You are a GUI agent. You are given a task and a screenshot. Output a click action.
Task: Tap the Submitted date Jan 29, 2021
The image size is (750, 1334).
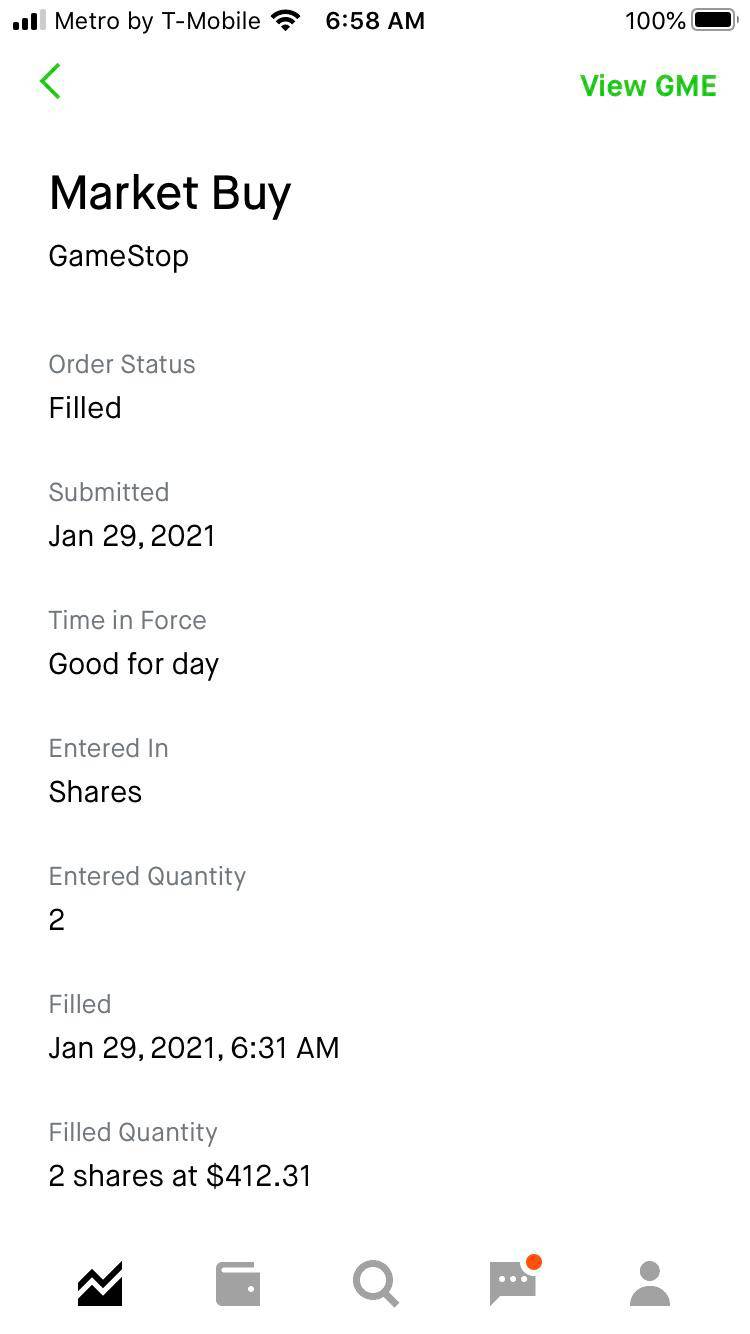click(132, 536)
